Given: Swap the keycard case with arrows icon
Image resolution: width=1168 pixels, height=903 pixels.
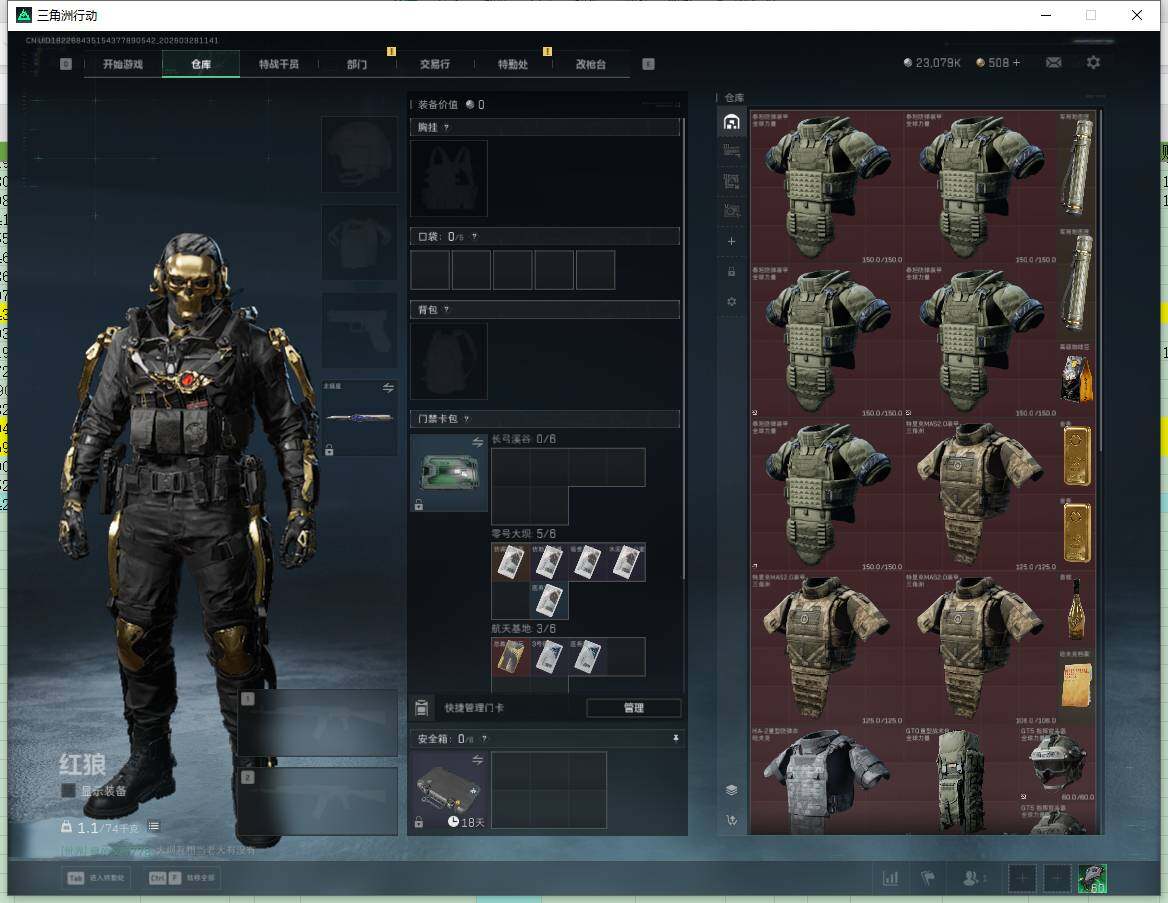Looking at the screenshot, I should click(477, 443).
